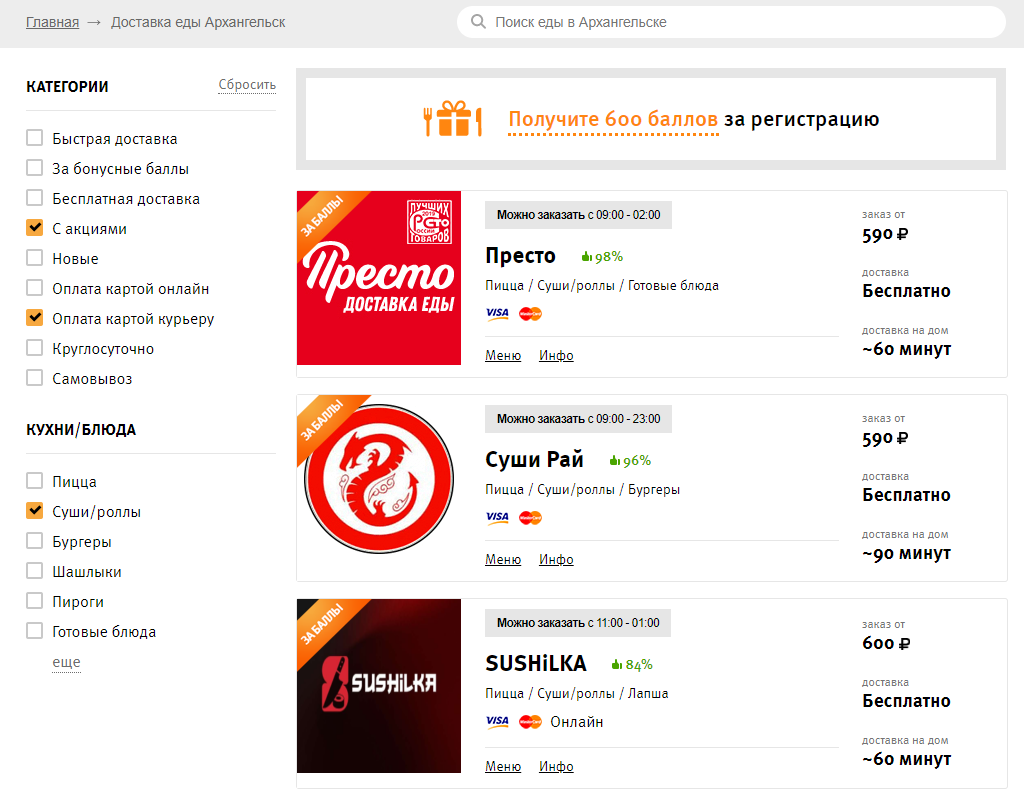The width and height of the screenshot is (1024, 803).
Task: Check the Пицца cuisine filter
Action: [x=35, y=481]
